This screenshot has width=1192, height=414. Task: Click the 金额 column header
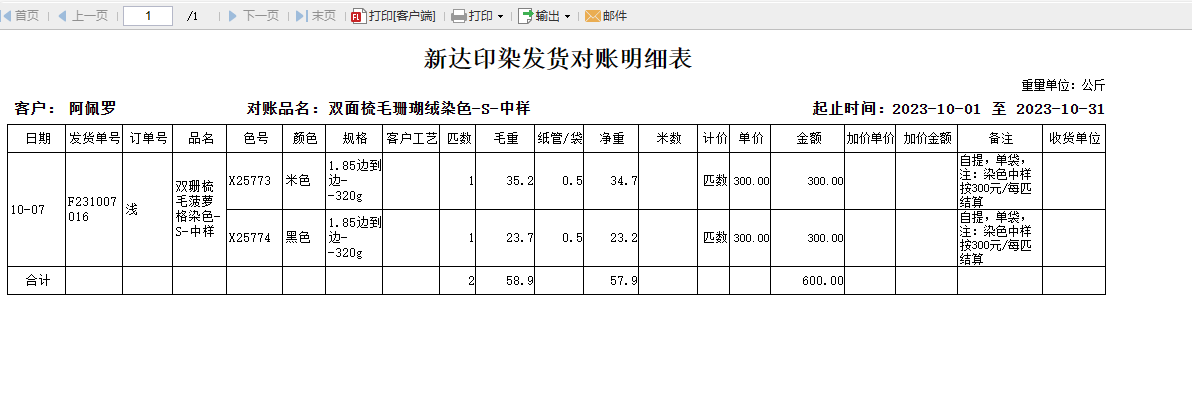(x=808, y=139)
